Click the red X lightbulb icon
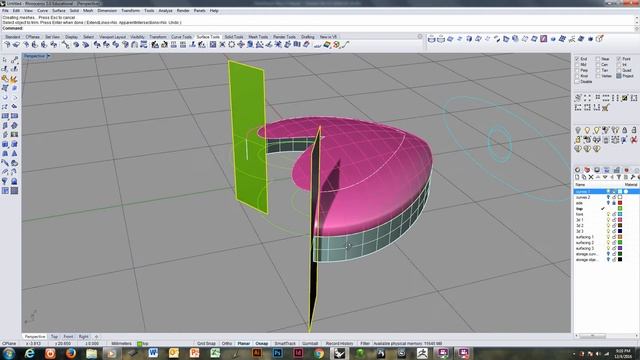The width and height of the screenshot is (640, 360). click(x=633, y=140)
